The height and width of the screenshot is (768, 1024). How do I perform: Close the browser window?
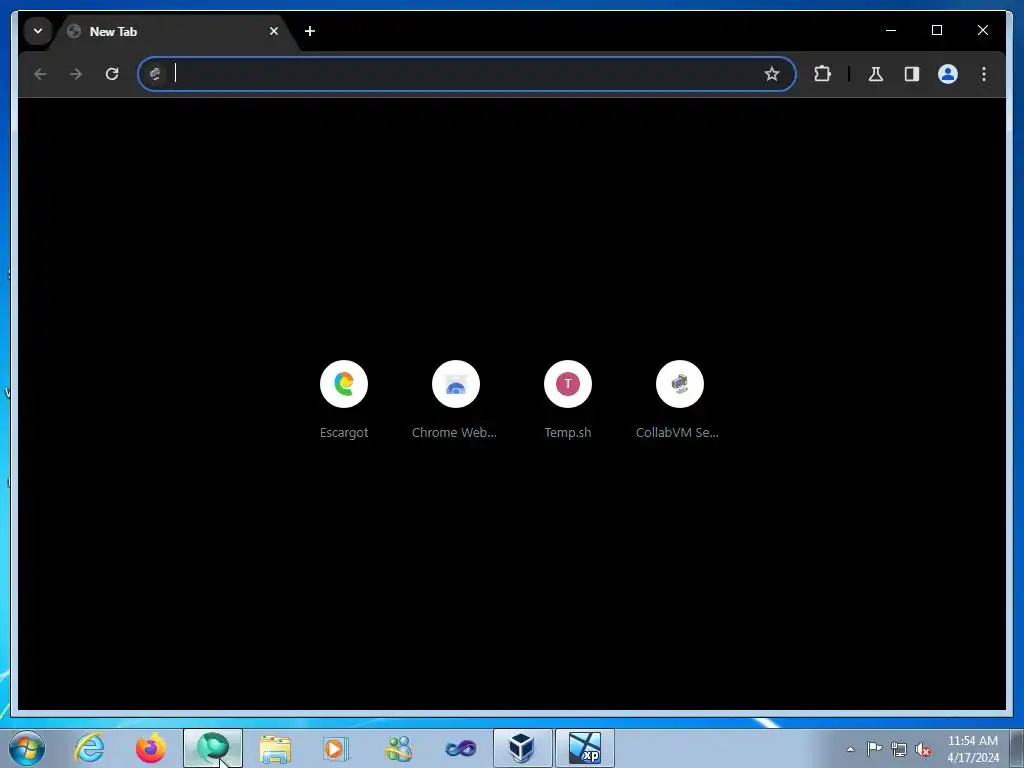pyautogui.click(x=982, y=30)
